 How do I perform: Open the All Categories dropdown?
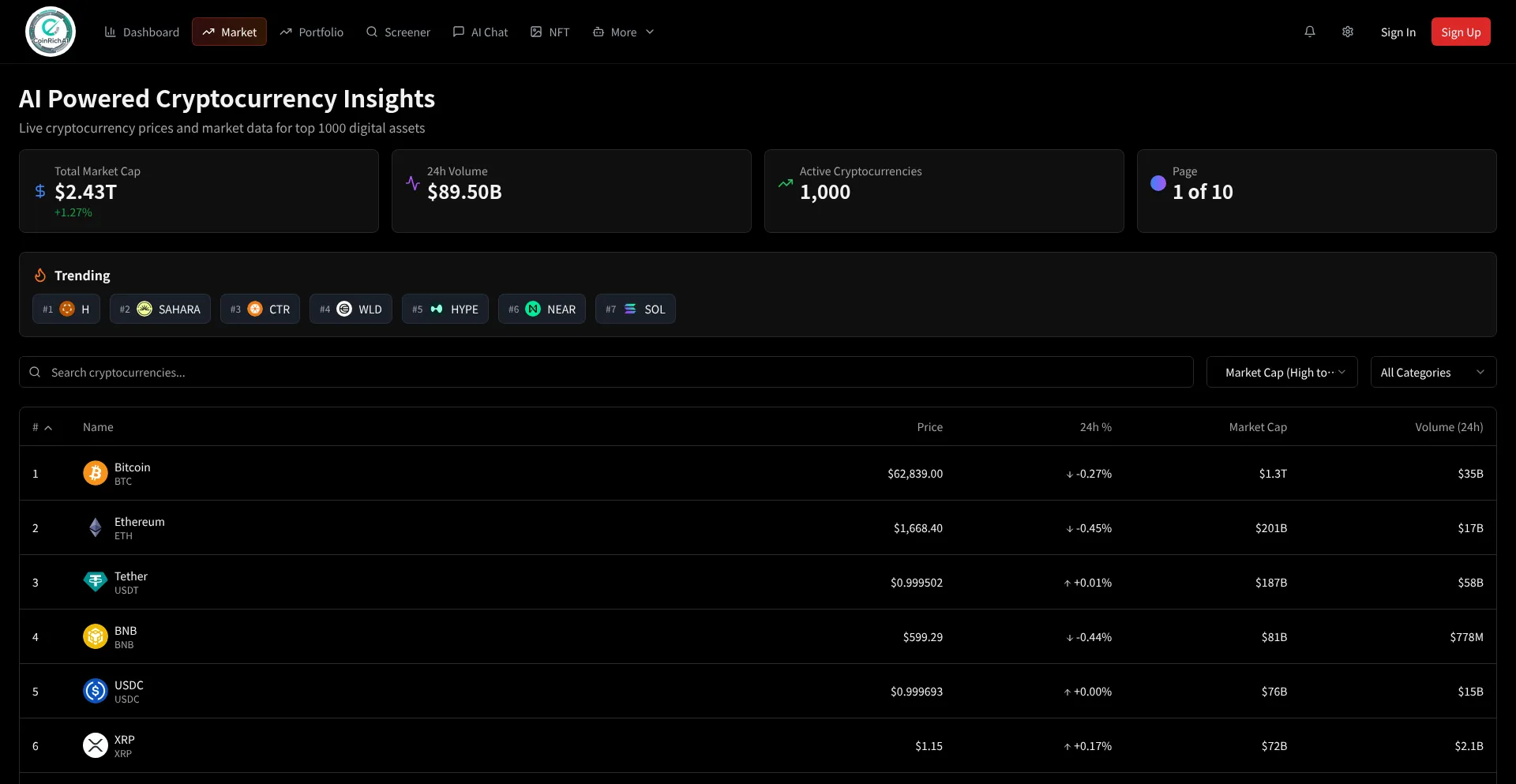click(1433, 372)
